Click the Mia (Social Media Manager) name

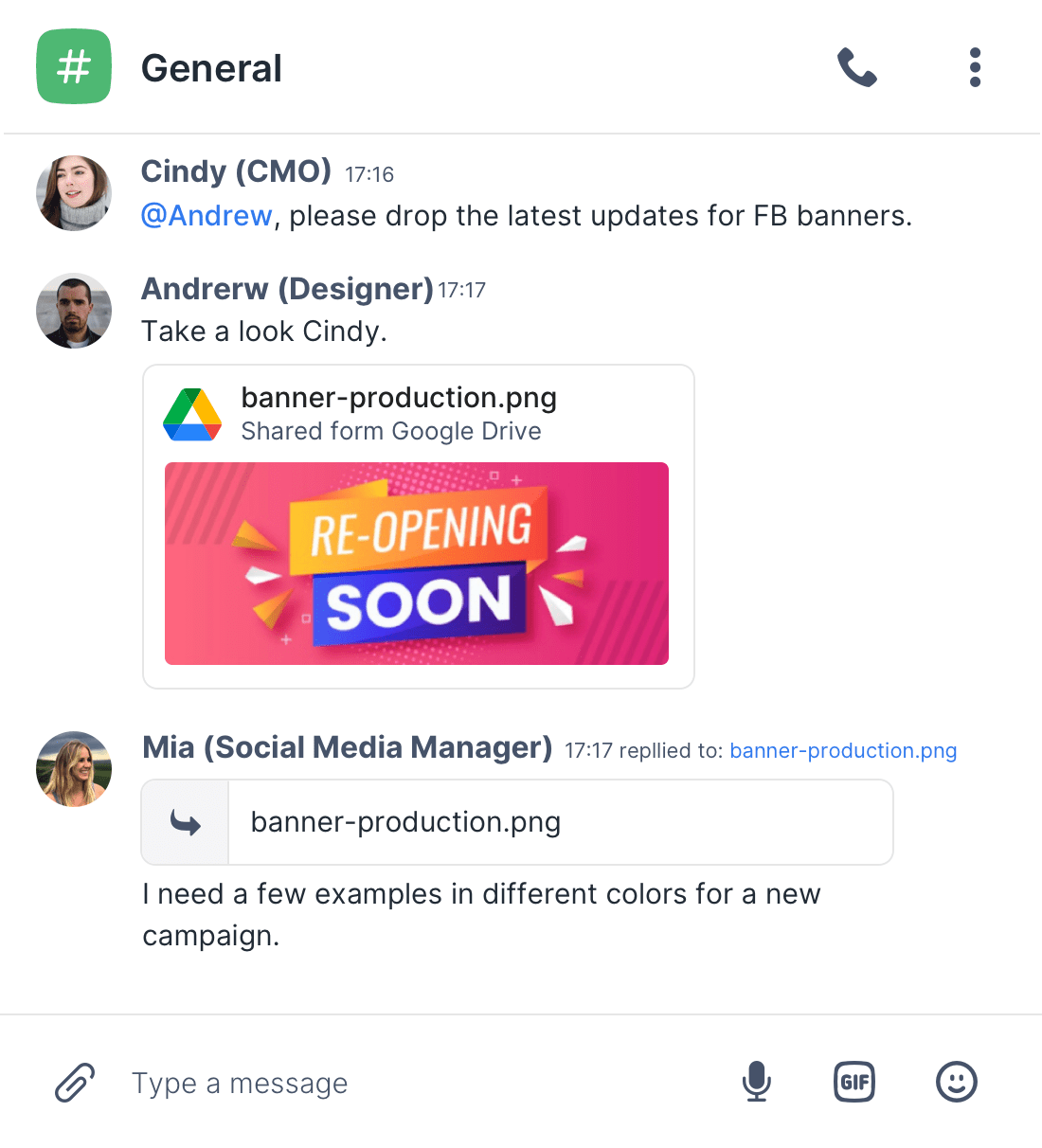tap(347, 747)
